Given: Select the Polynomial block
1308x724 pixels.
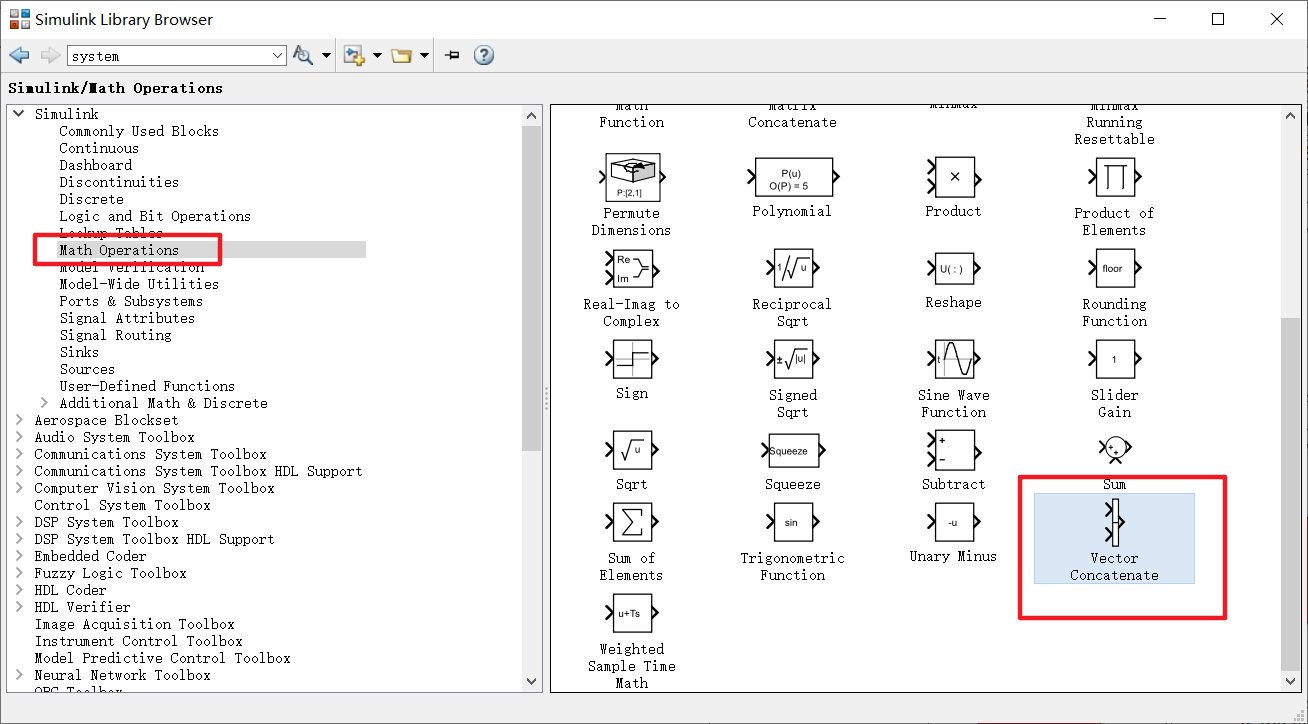Looking at the screenshot, I should [792, 177].
